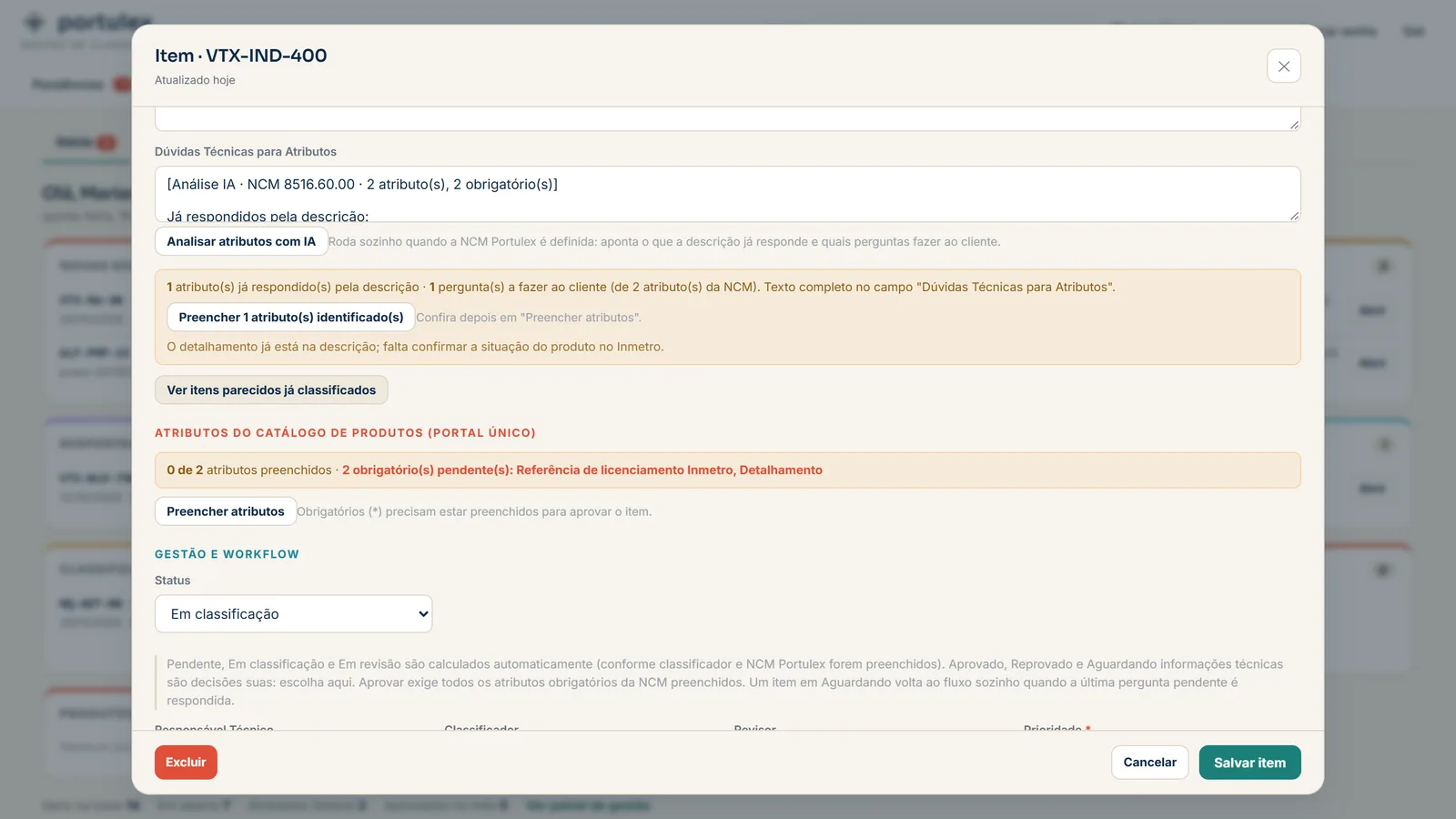Delete the item with the Excluir button

coord(186,763)
